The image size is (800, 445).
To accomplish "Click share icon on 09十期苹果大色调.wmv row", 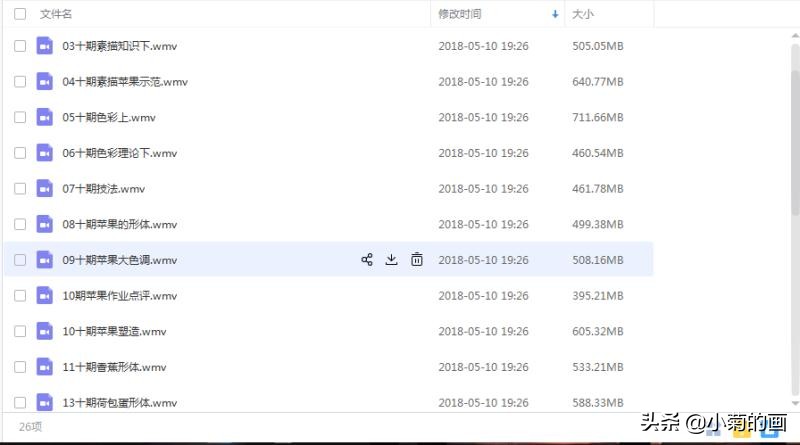I will (x=367, y=260).
